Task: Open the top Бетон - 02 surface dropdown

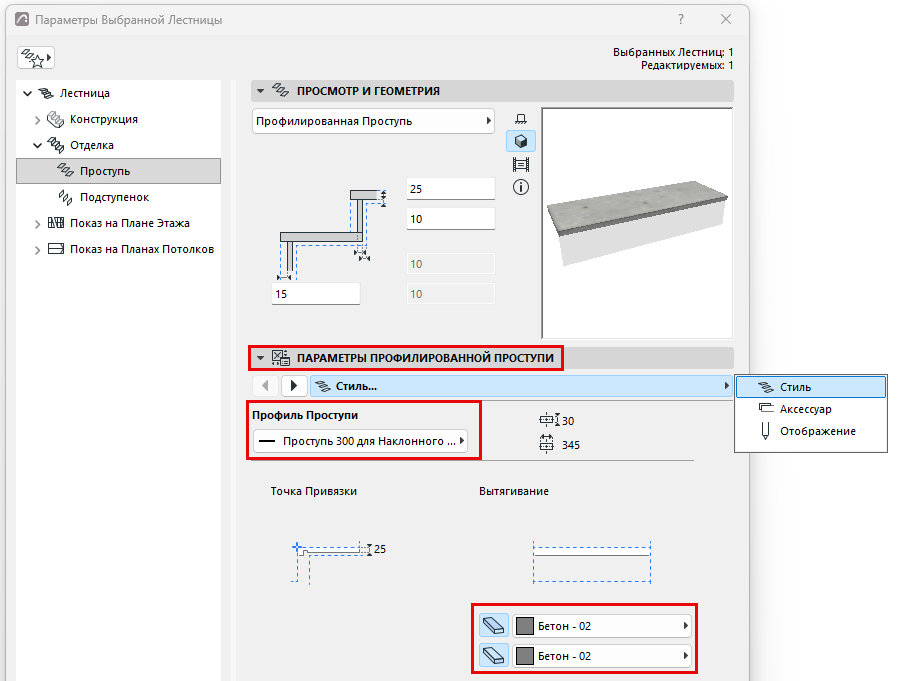Action: pos(602,626)
